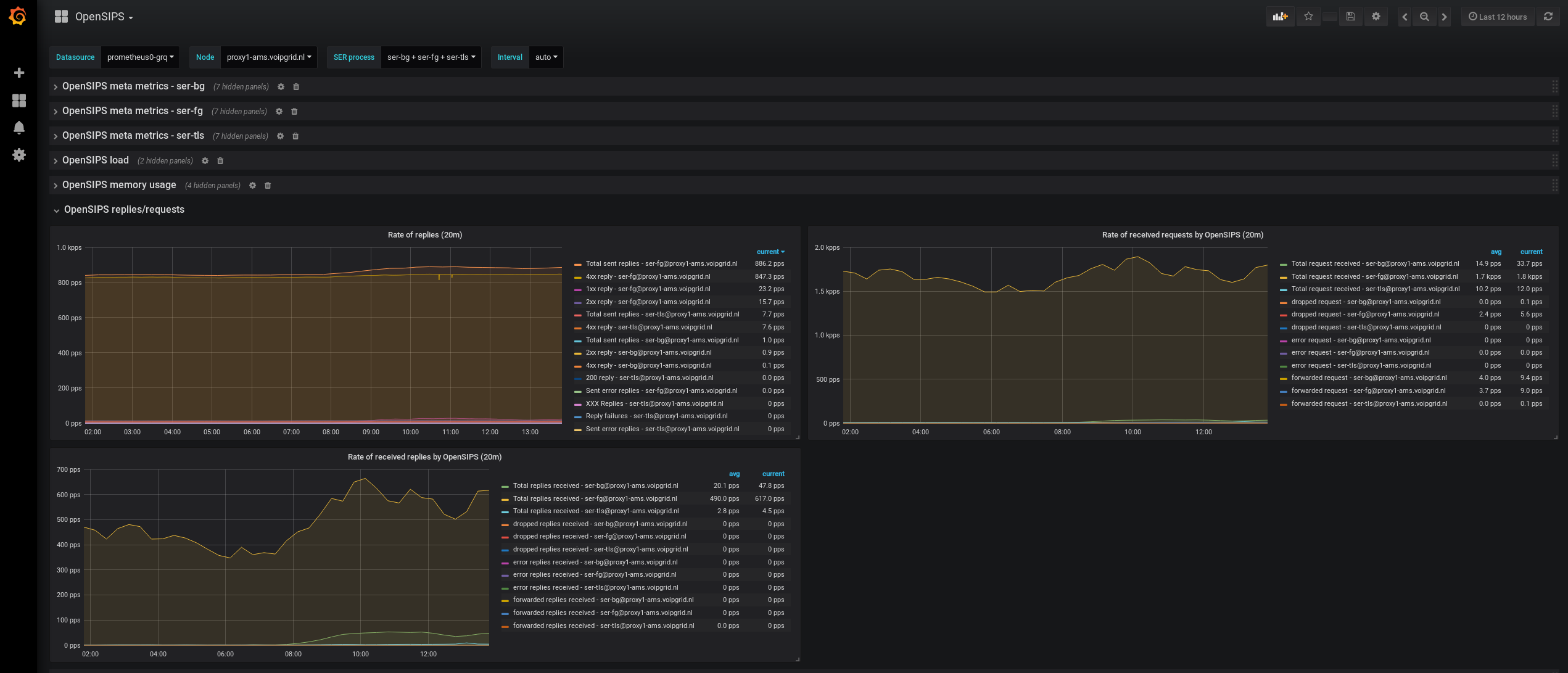
Task: Expand OpenSIPS memory usage row
Action: 119,185
